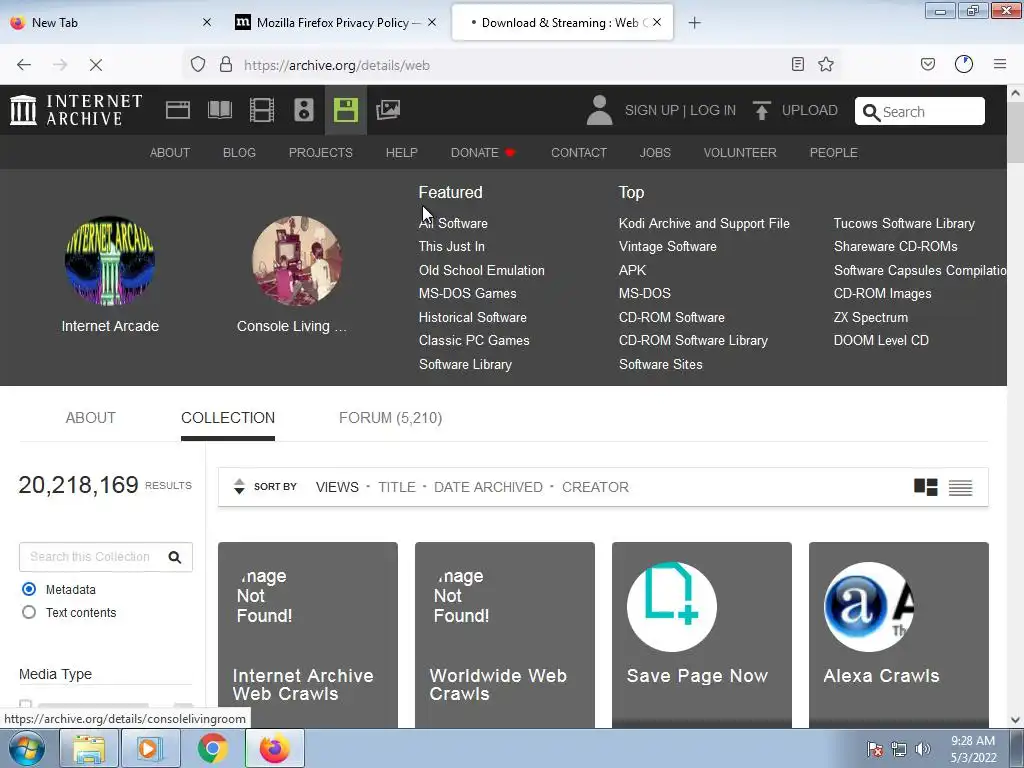Open Windows Media Player from taskbar
This screenshot has height=768, width=1024.
pyautogui.click(x=150, y=748)
